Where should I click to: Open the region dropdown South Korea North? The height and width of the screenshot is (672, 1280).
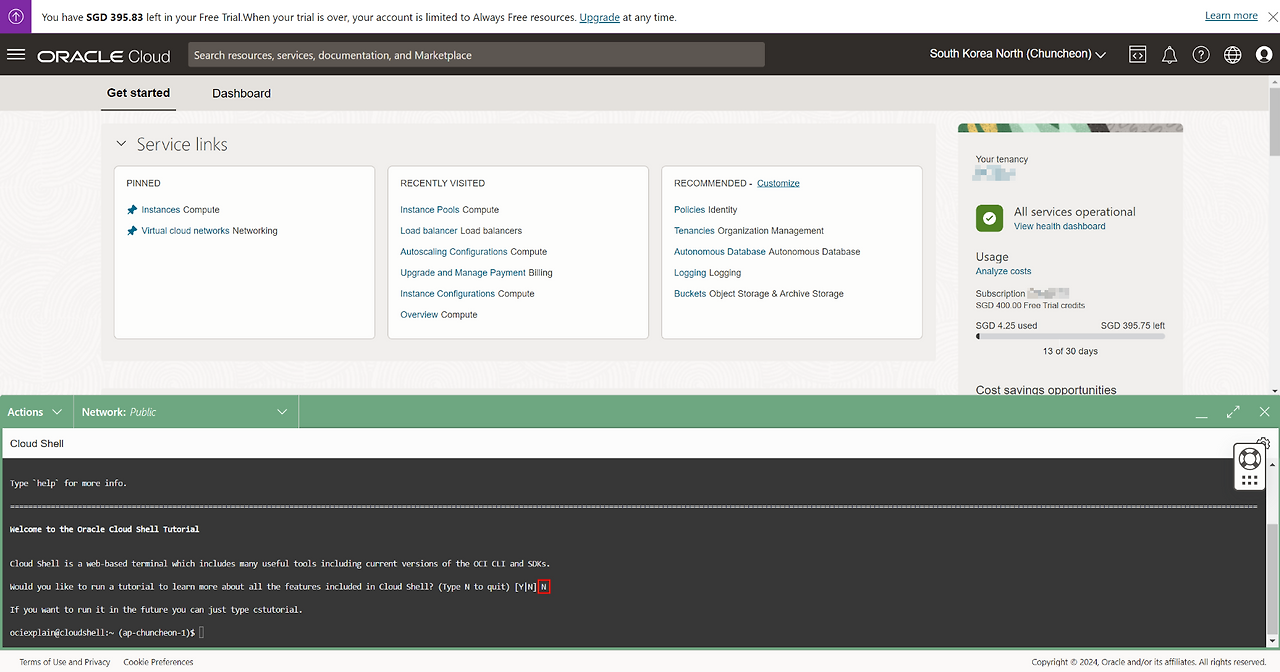point(1017,54)
